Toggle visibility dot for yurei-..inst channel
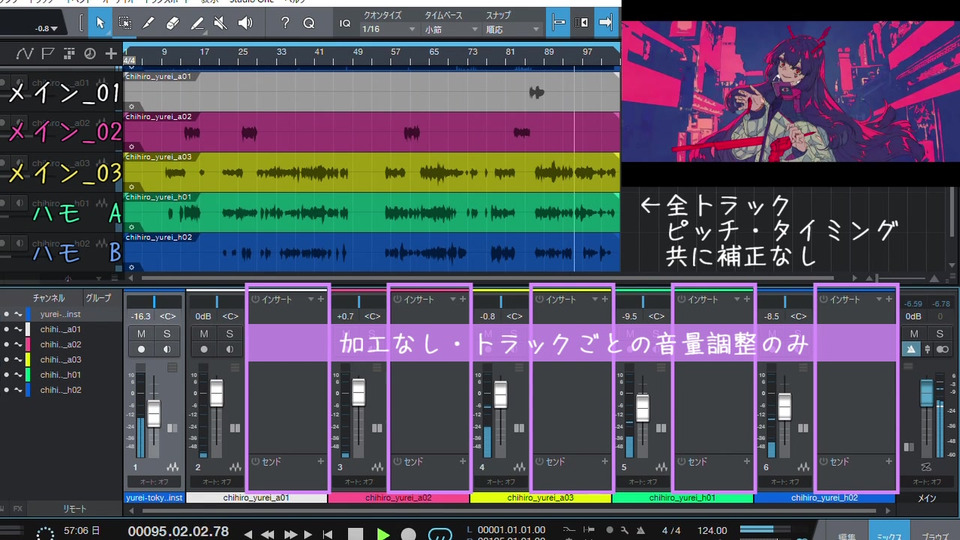The width and height of the screenshot is (960, 540). pyautogui.click(x=7, y=314)
